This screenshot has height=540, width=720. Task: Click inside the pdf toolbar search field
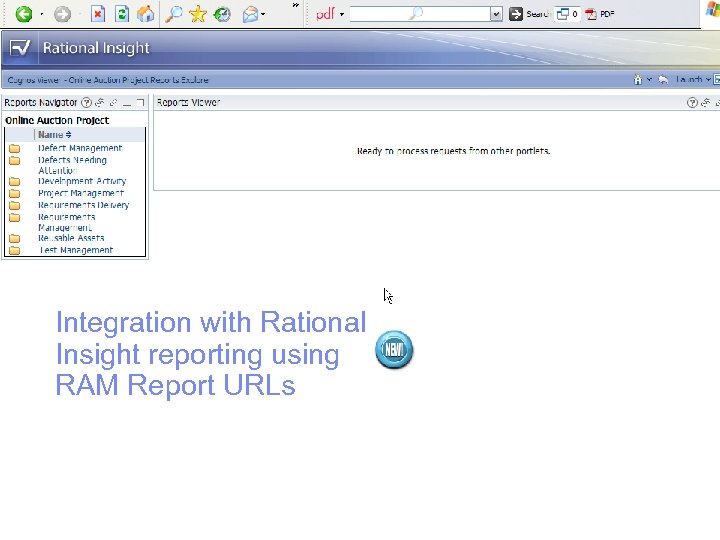420,14
